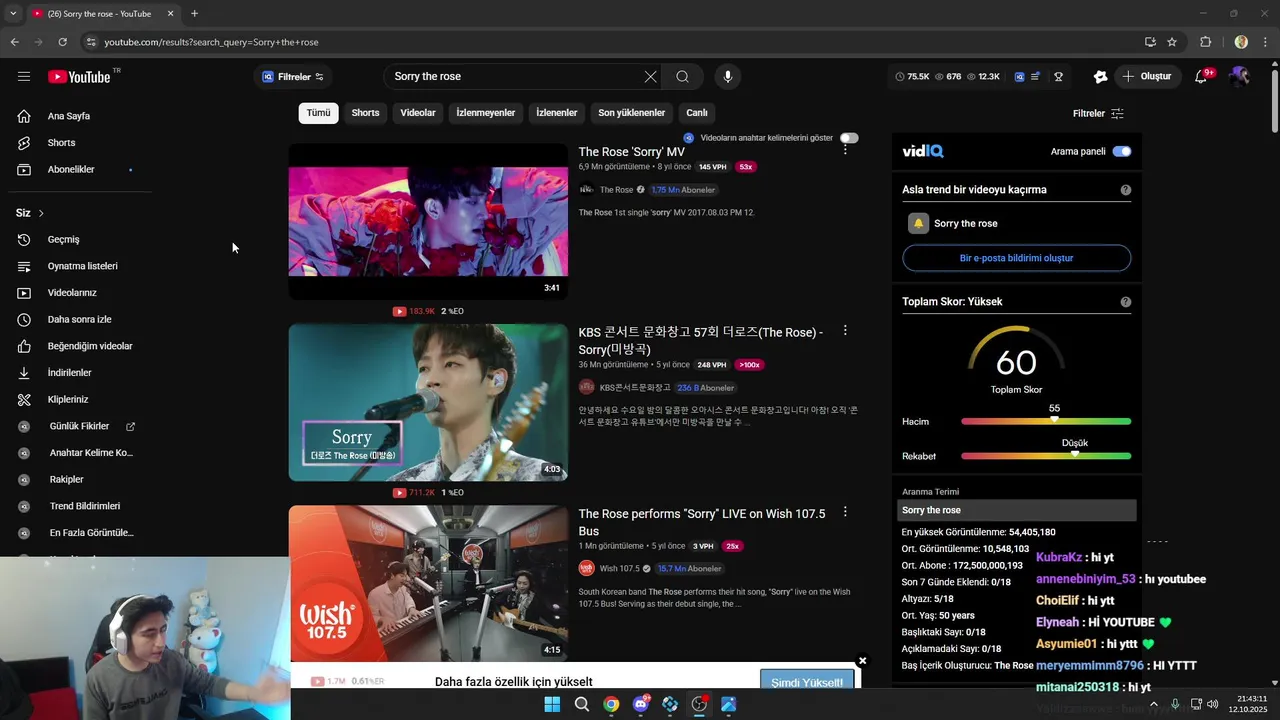This screenshot has height=720, width=1280.
Task: Open Günlük Fikirler vidIQ link
Action: (x=78, y=426)
